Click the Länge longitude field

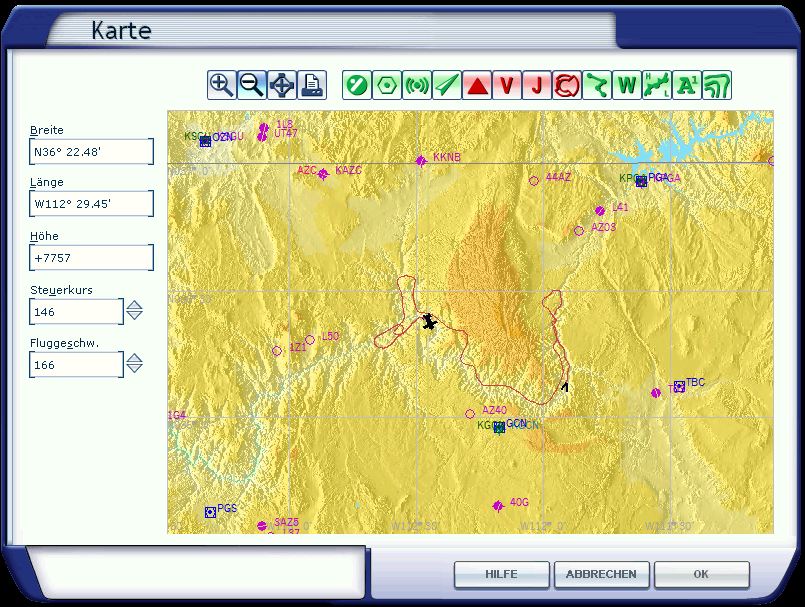[91, 204]
